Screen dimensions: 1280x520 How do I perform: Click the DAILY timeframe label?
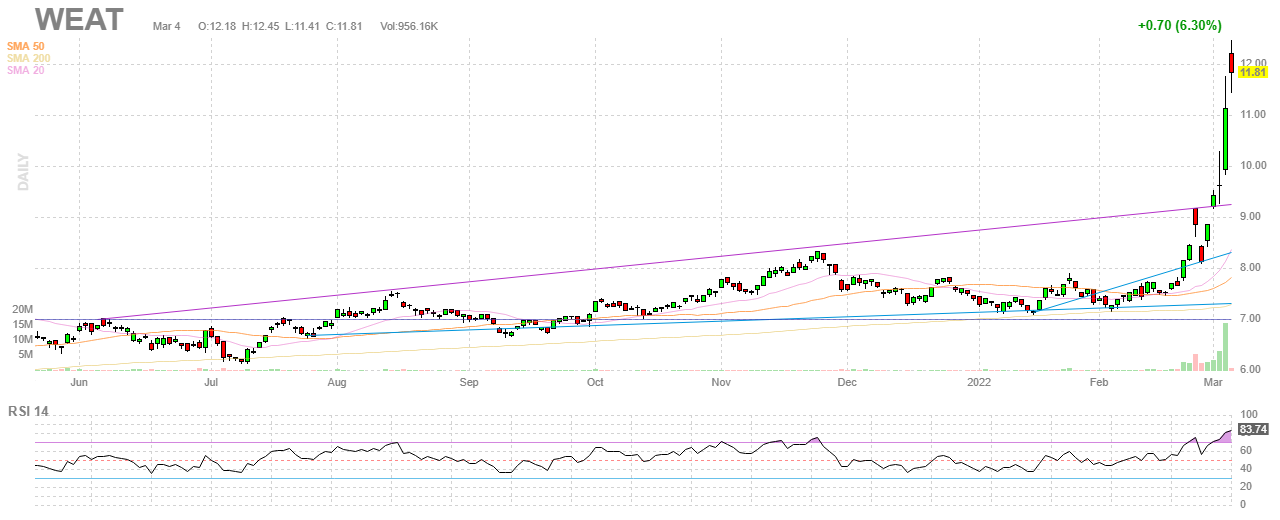pyautogui.click(x=22, y=172)
